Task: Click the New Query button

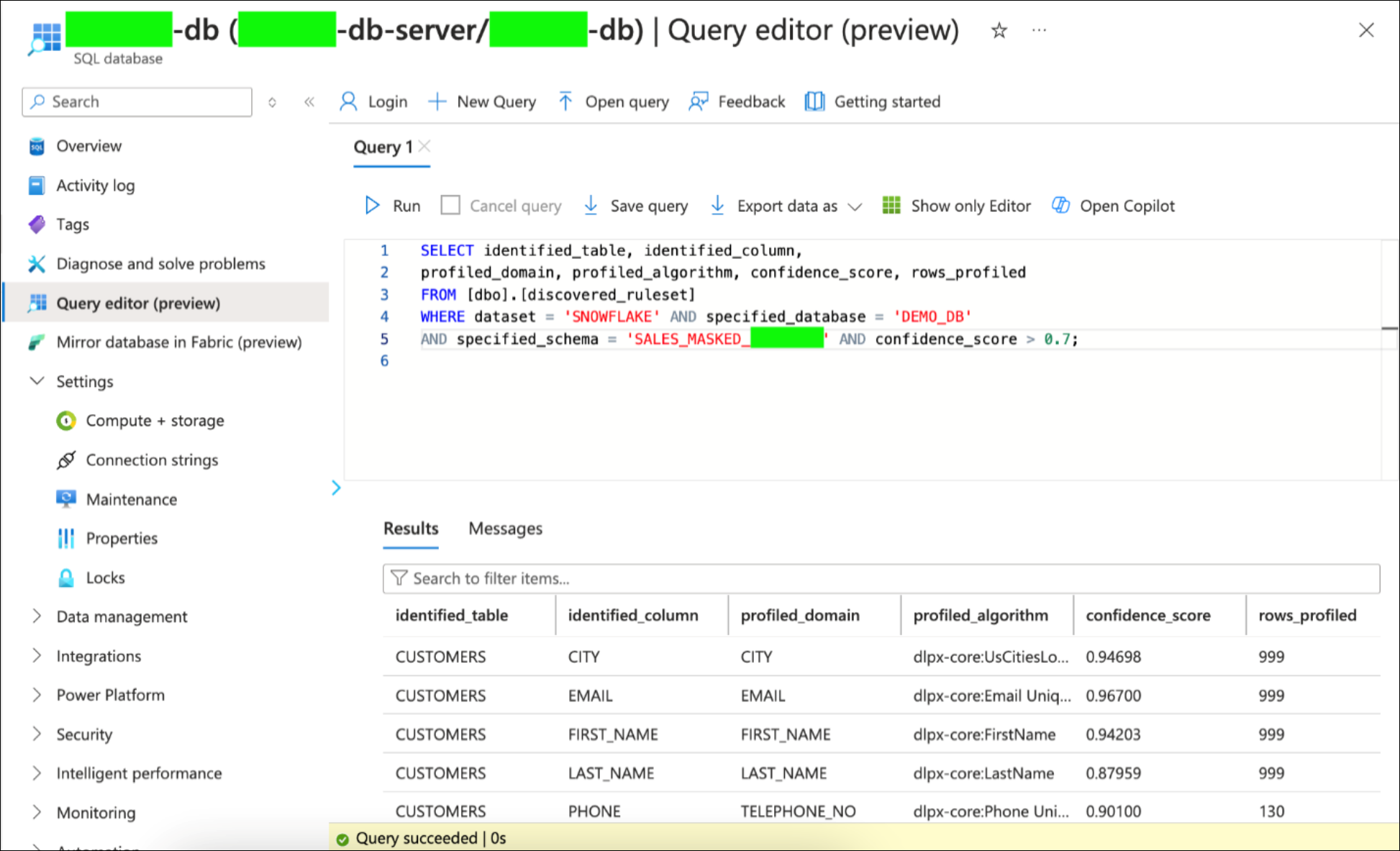Action: [482, 101]
